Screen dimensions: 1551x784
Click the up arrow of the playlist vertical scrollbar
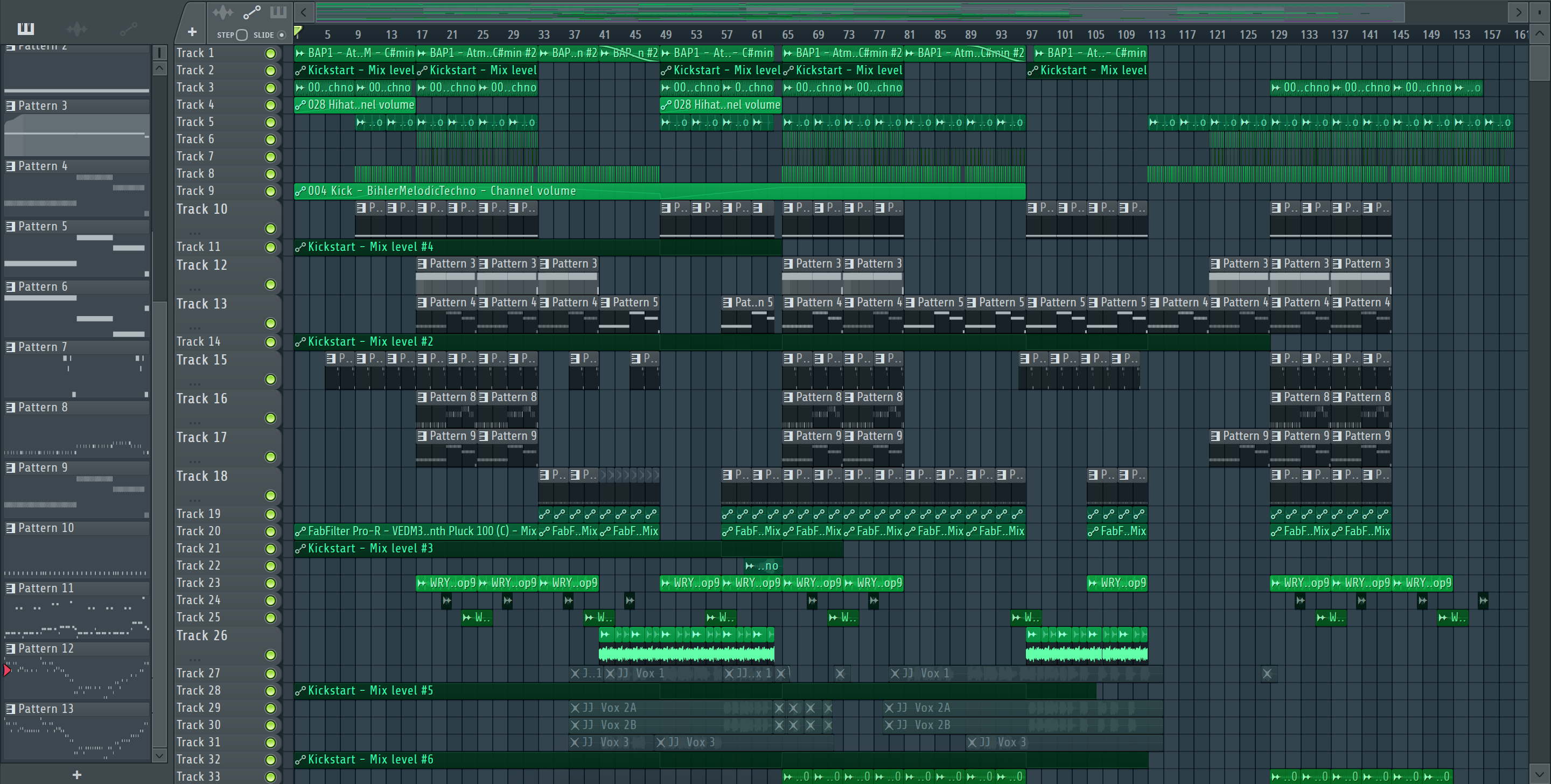click(x=1540, y=34)
